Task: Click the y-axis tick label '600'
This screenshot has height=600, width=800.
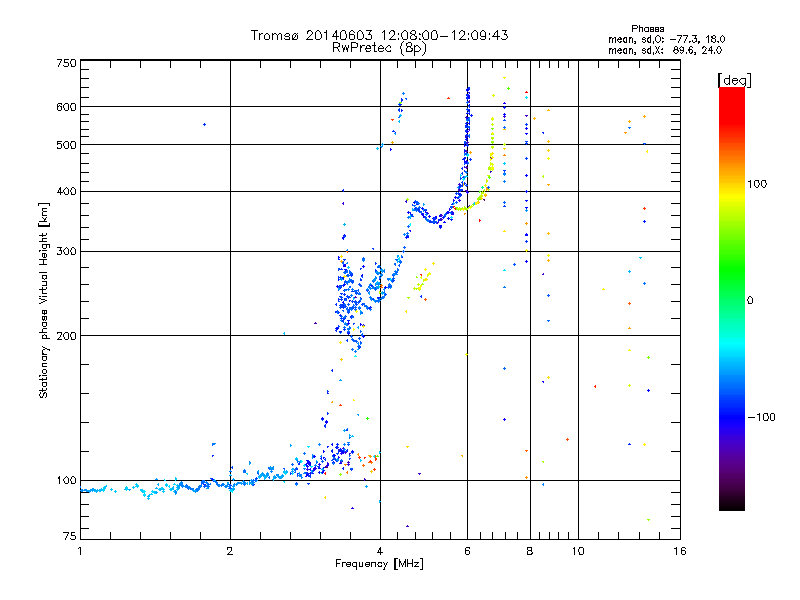Action: (x=66, y=107)
